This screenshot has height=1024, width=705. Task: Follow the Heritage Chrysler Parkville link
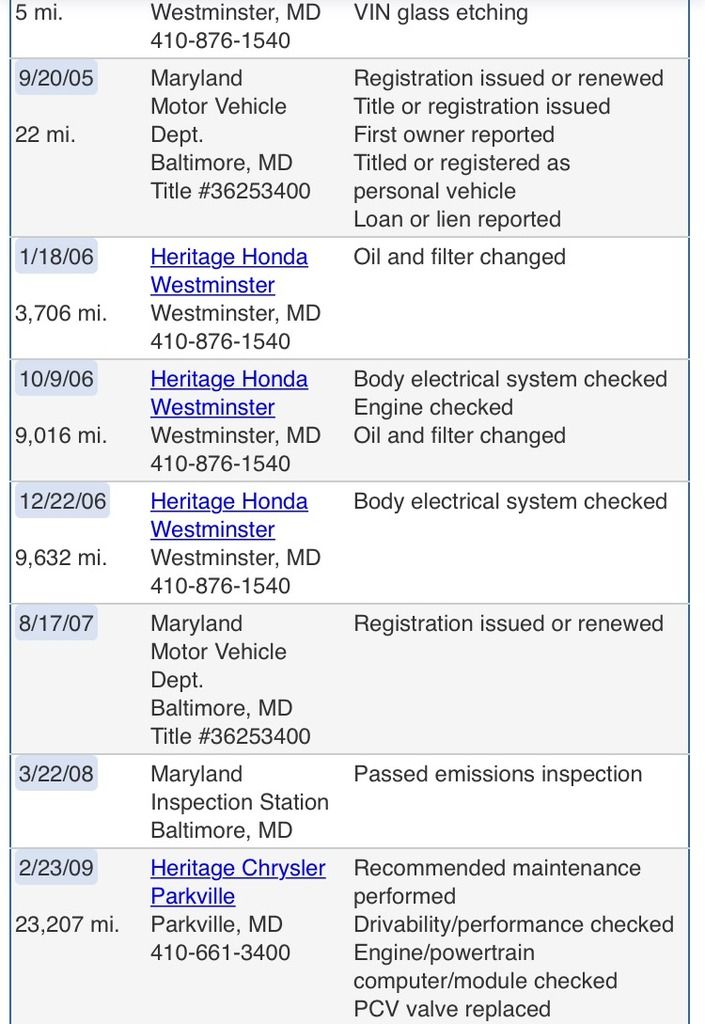coord(238,882)
